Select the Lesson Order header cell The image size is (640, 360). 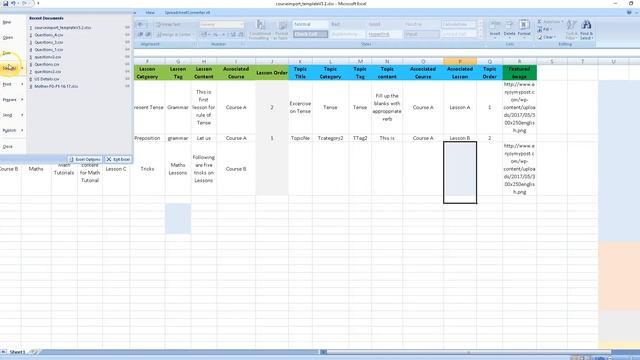click(272, 73)
